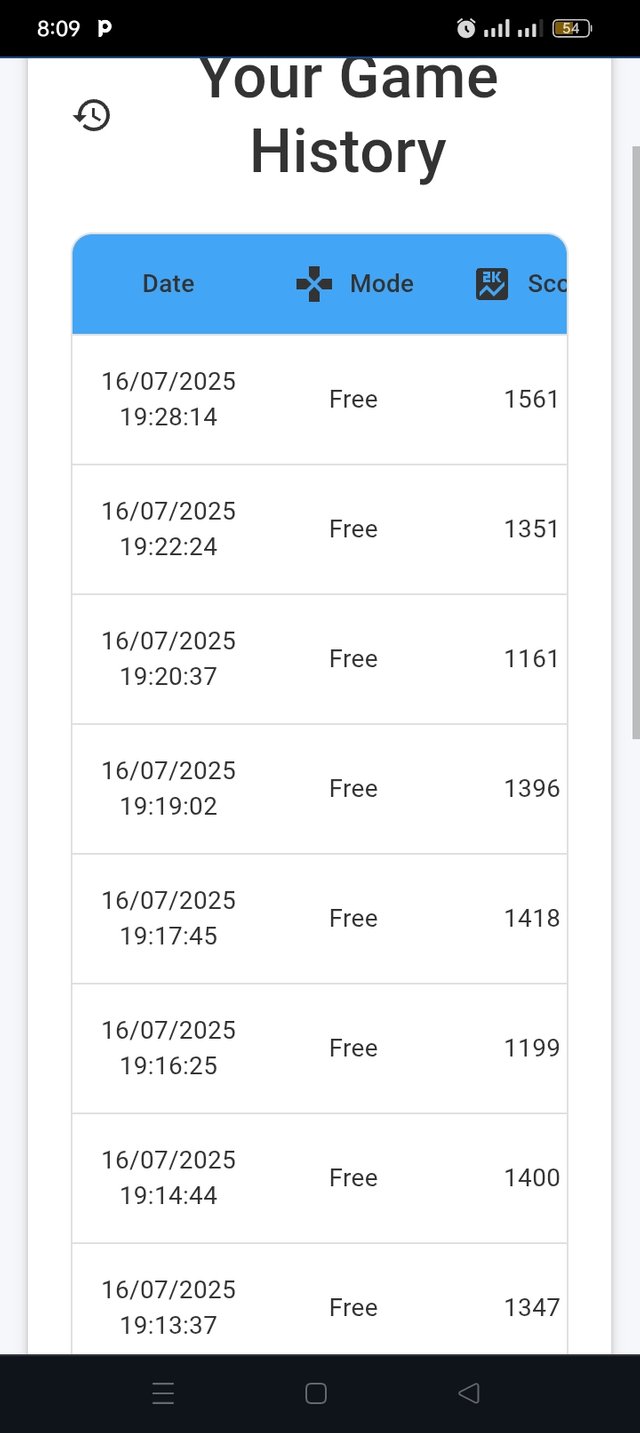This screenshot has width=640, height=1433.
Task: Tap score 1400 in the 19:14:44 row
Action: 531,1178
